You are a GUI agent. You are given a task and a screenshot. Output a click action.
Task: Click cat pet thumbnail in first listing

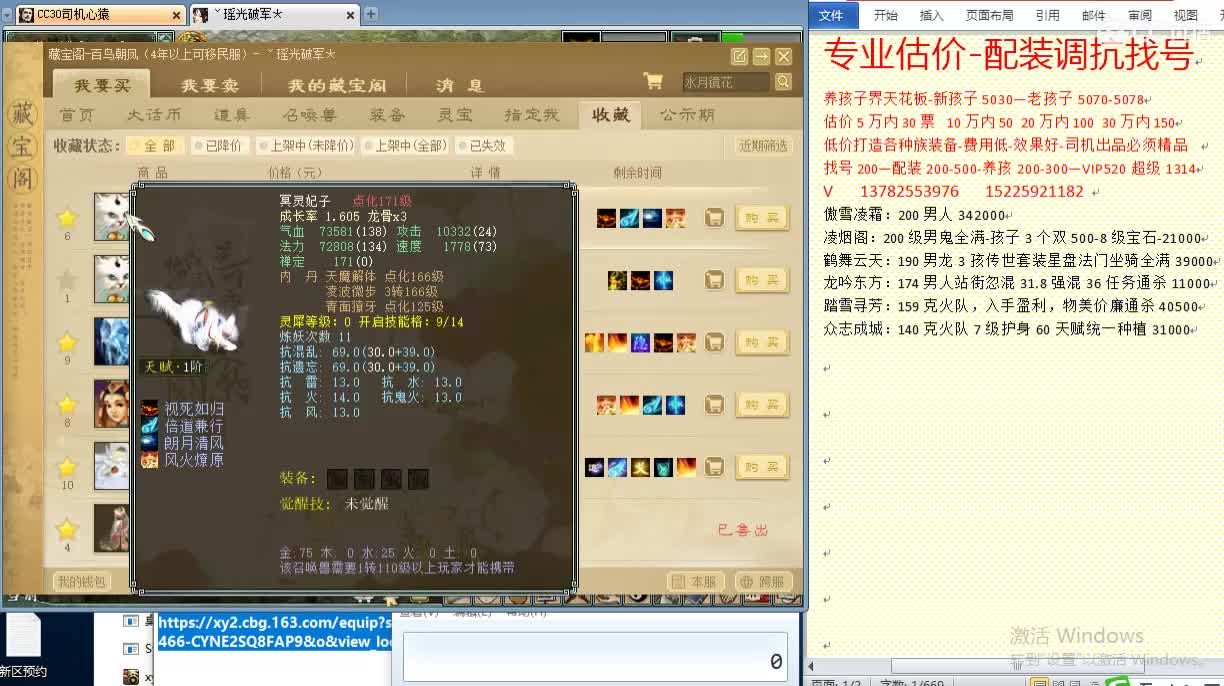click(113, 217)
